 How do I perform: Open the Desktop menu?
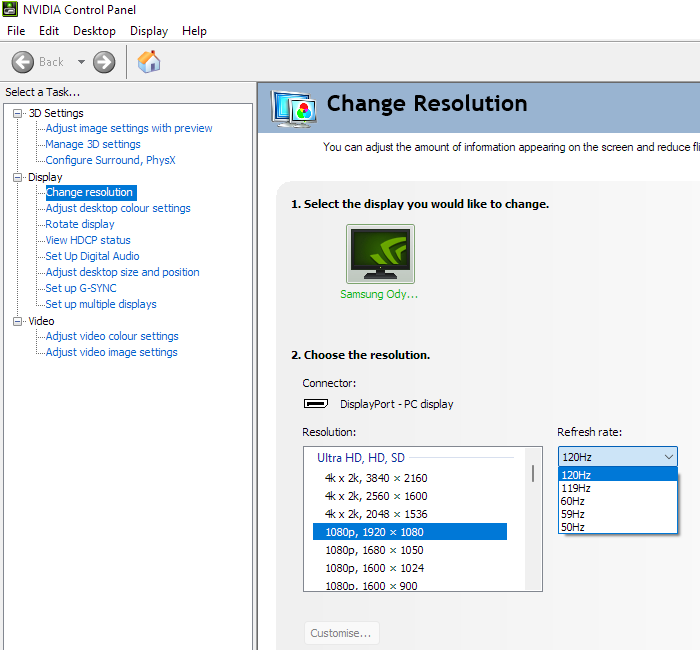point(94,31)
